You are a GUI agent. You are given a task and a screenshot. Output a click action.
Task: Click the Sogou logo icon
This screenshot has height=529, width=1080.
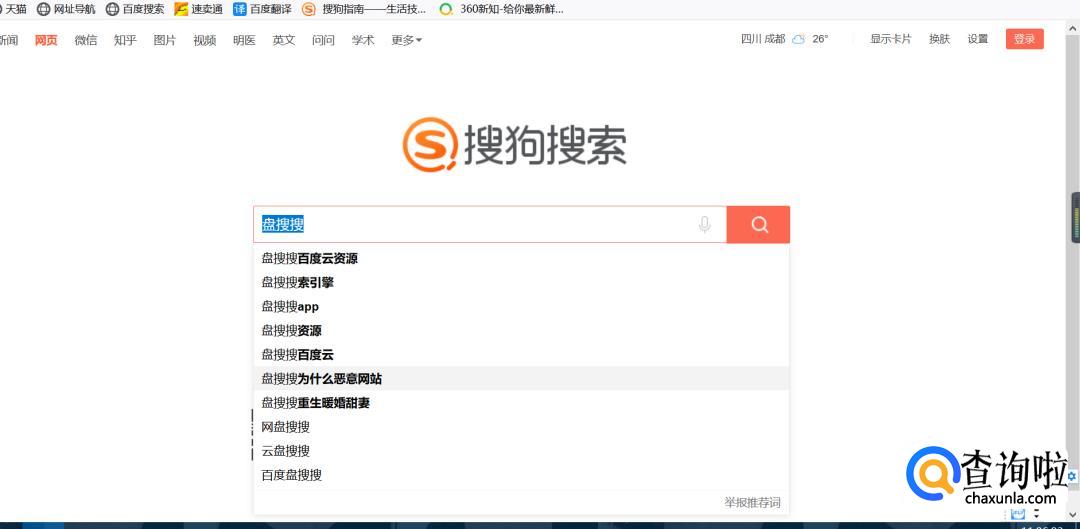point(430,146)
